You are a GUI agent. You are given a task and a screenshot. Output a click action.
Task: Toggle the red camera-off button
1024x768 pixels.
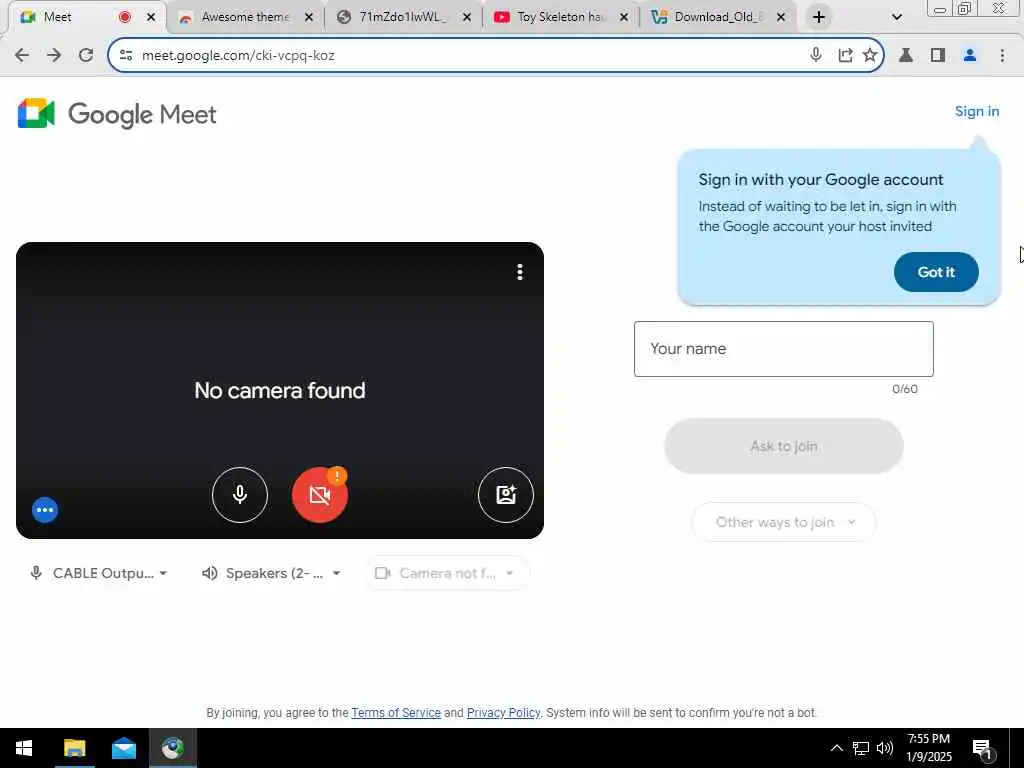319,494
